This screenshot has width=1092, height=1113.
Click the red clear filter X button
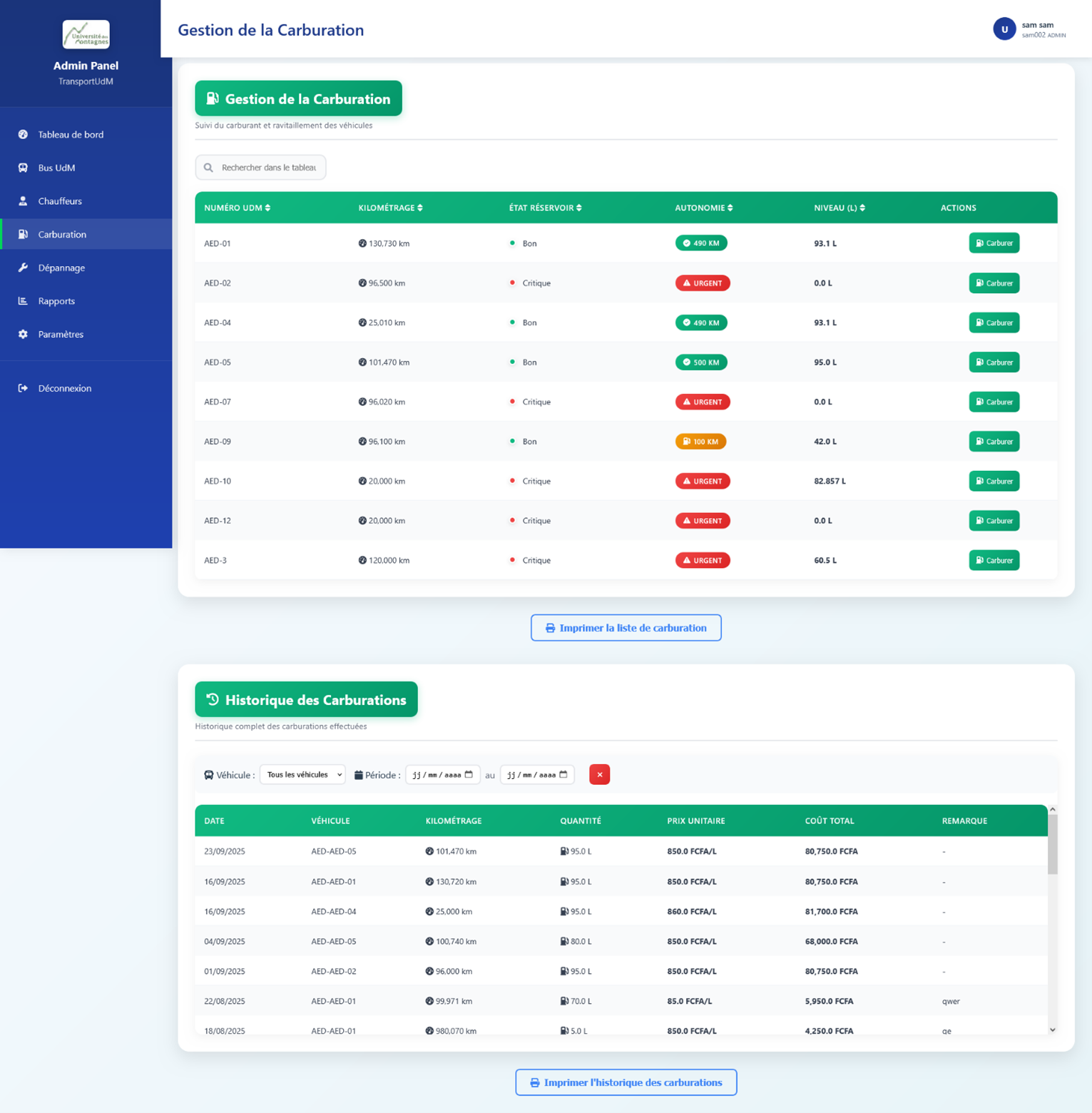click(599, 775)
